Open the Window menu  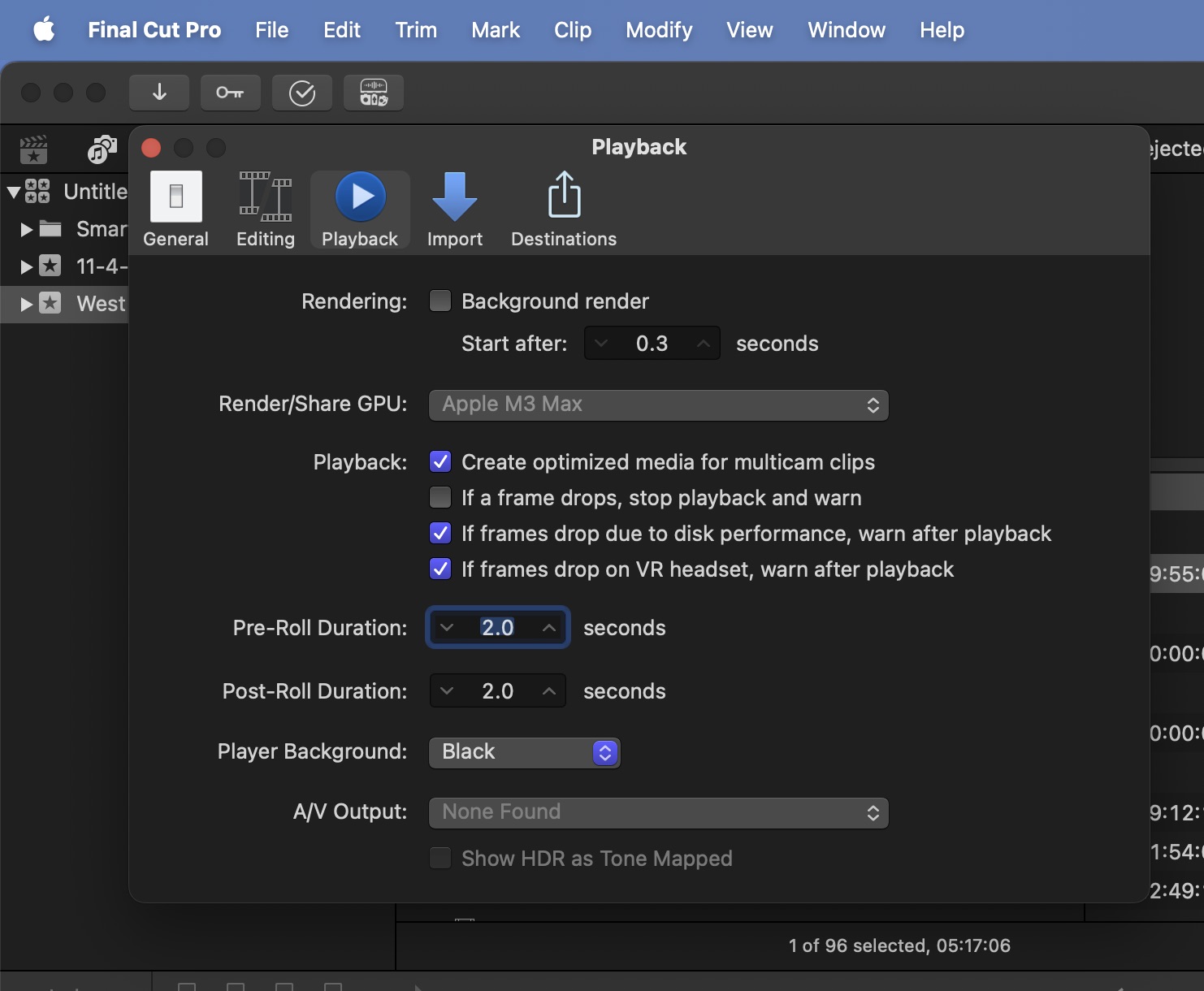(x=847, y=30)
